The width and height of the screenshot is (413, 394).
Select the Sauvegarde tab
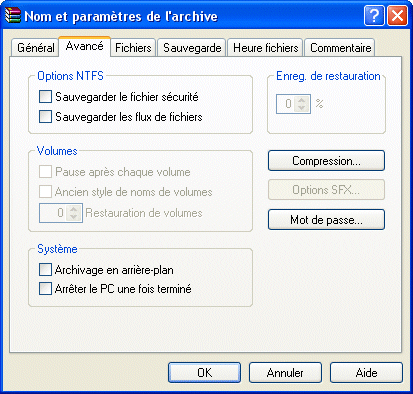[192, 48]
